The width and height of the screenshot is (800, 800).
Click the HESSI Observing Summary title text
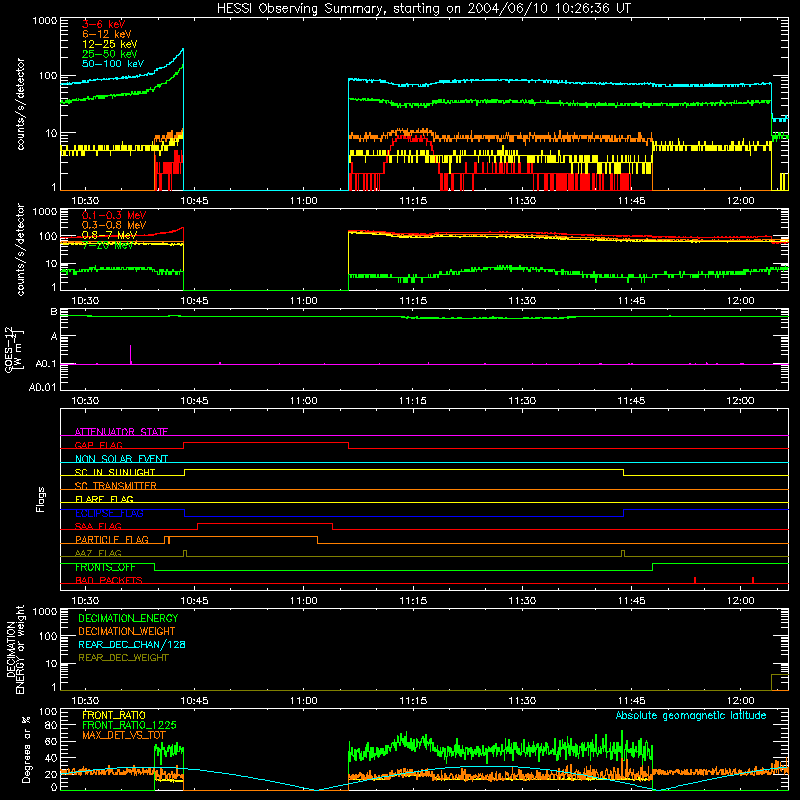[423, 9]
